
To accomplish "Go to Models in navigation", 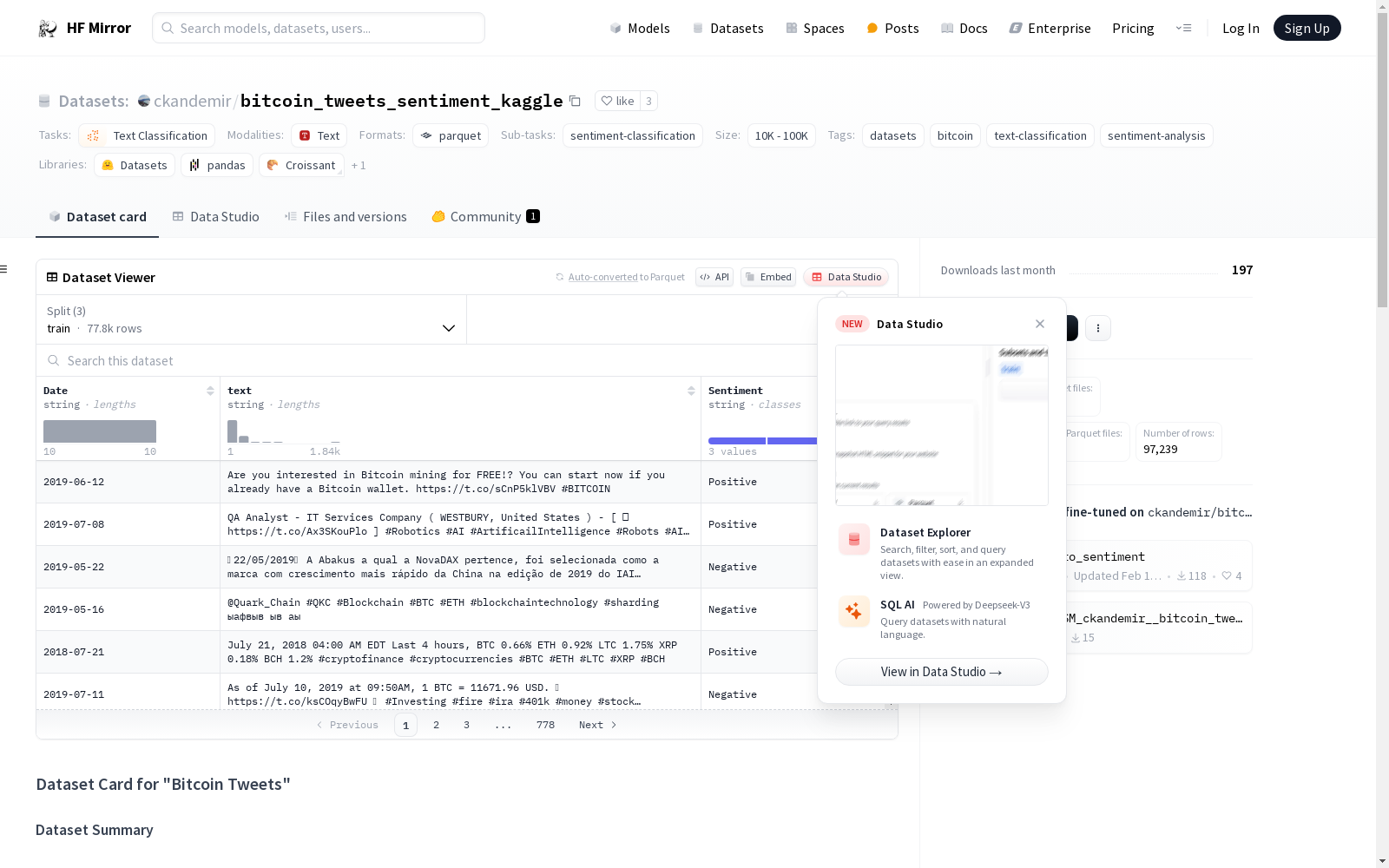I will pos(640,28).
